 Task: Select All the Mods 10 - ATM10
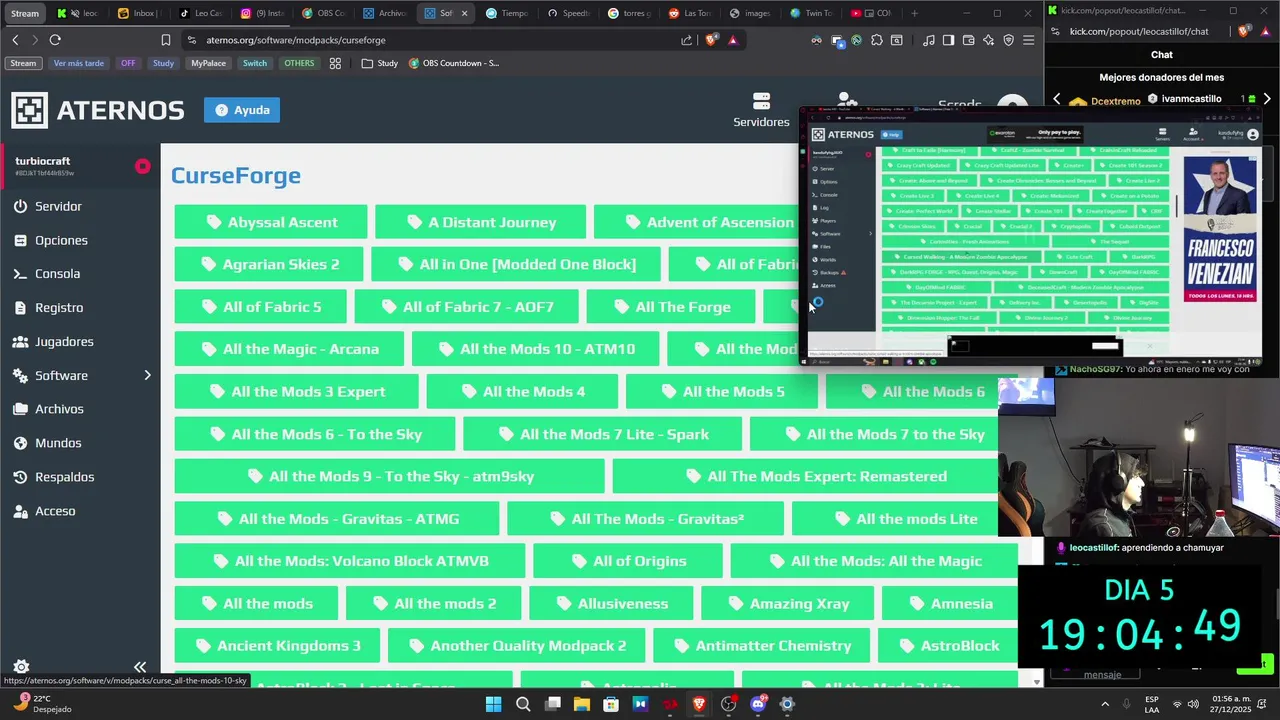pyautogui.click(x=535, y=349)
